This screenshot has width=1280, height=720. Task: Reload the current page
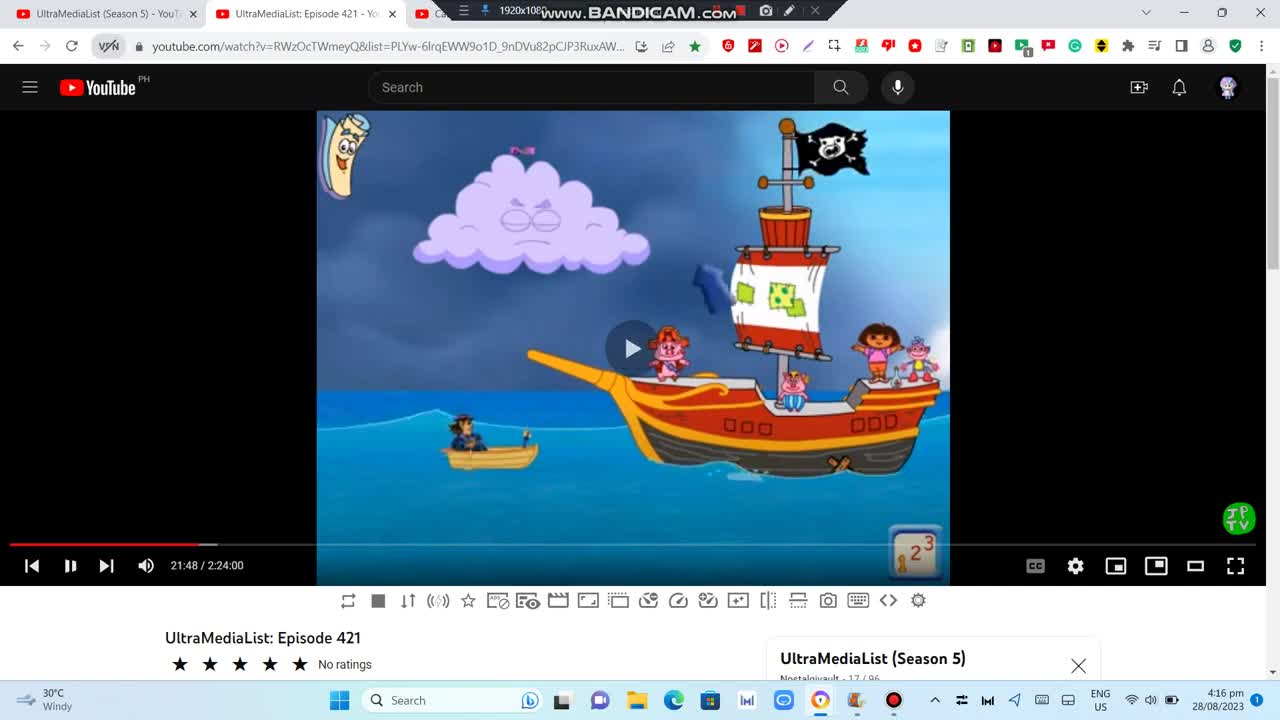pos(72,46)
